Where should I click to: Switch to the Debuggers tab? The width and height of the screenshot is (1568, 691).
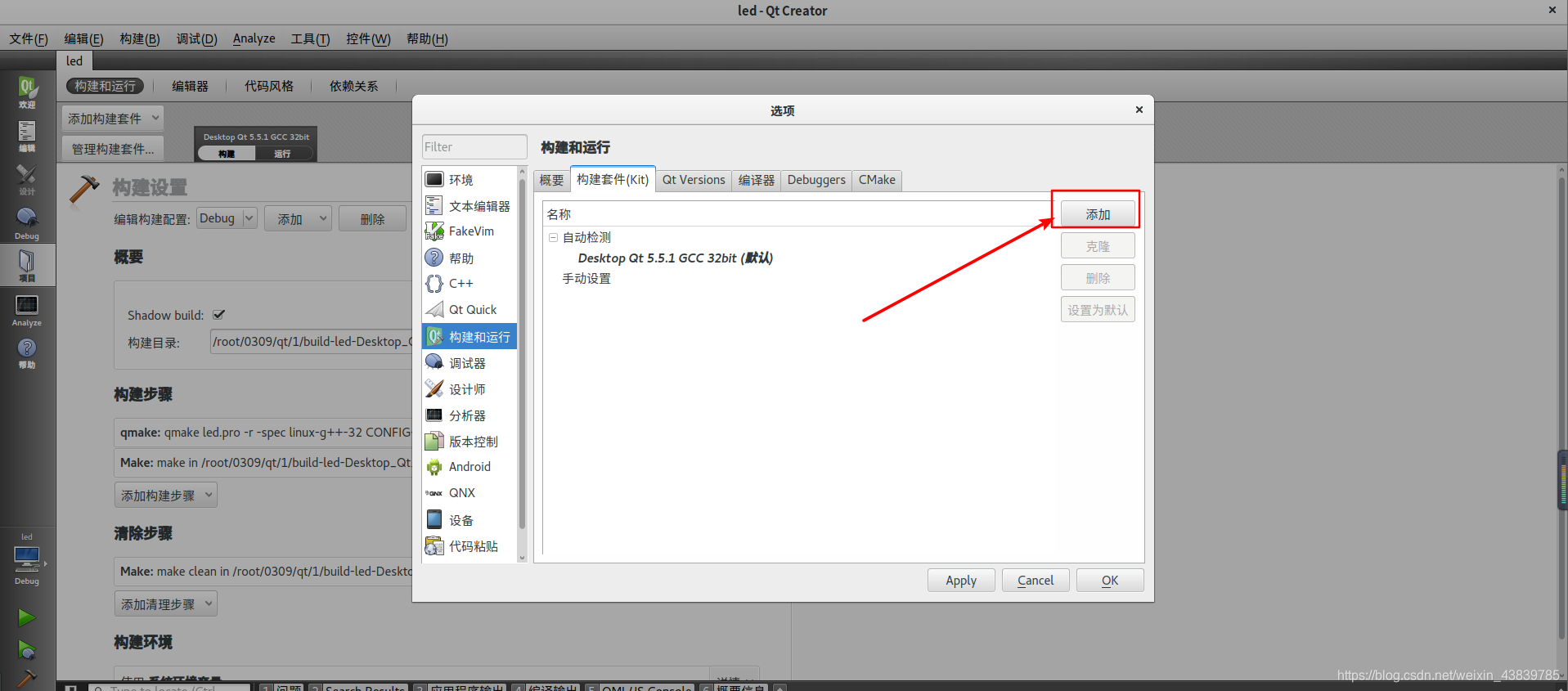816,180
